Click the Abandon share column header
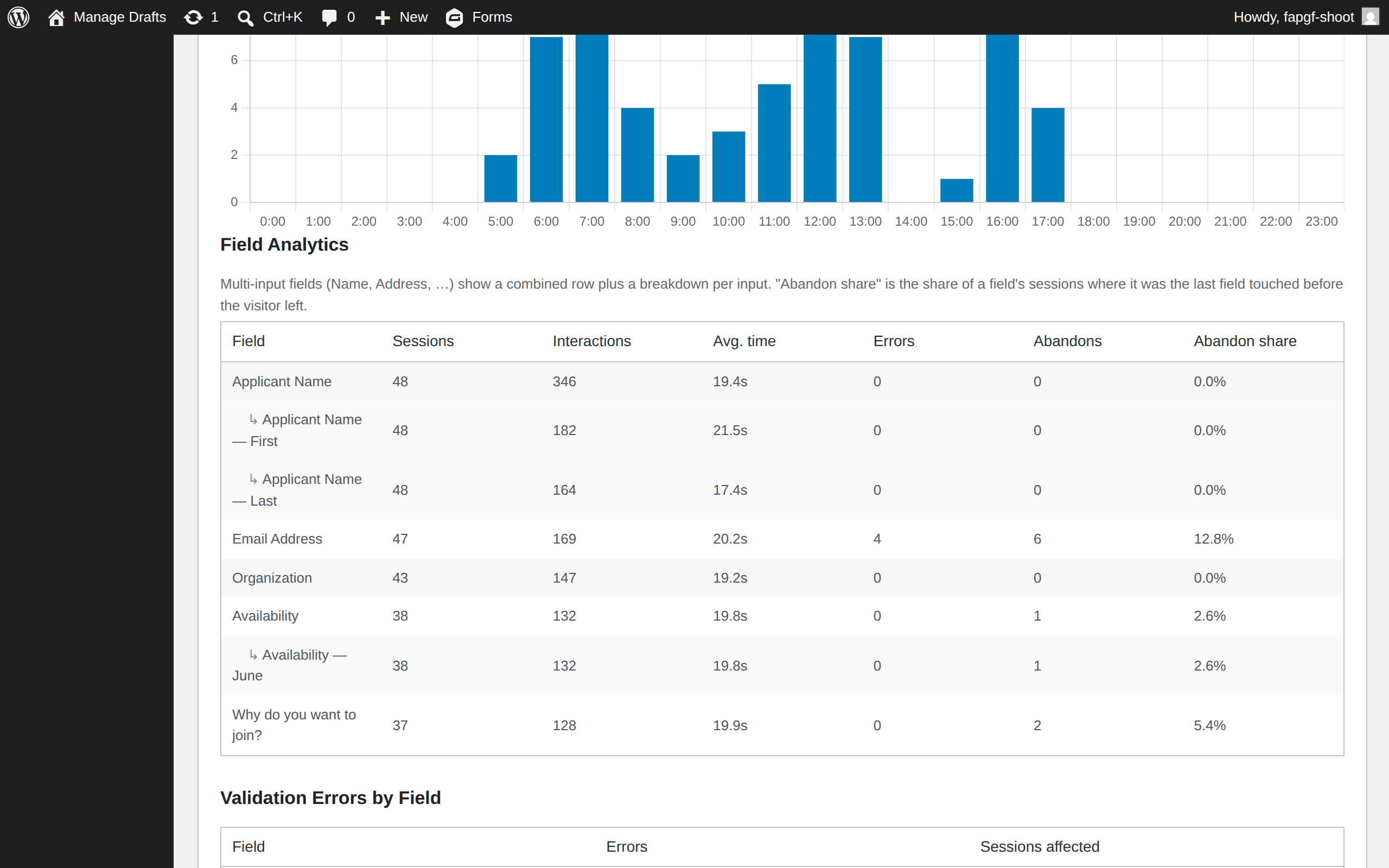 coord(1245,341)
